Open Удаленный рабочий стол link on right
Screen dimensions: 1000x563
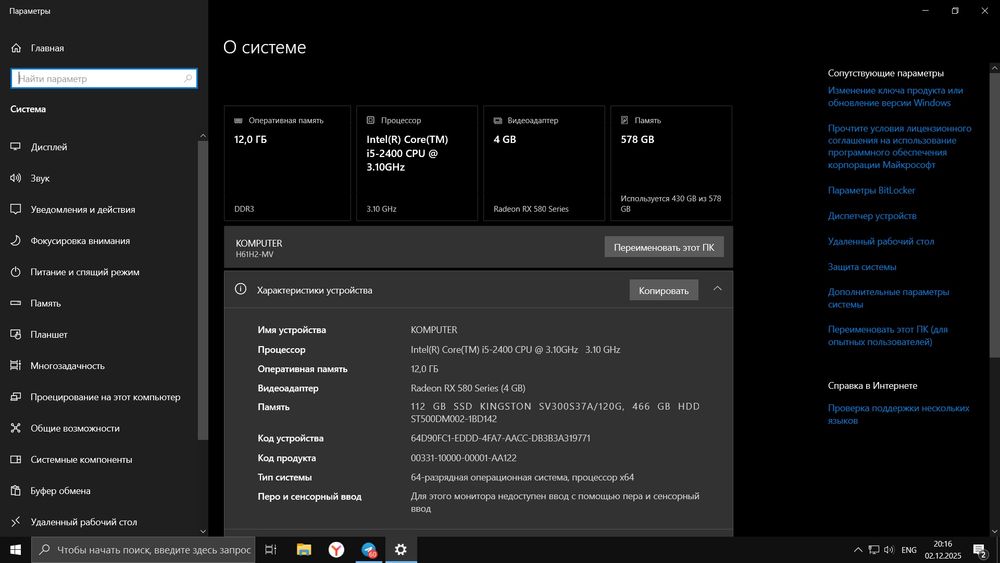881,241
